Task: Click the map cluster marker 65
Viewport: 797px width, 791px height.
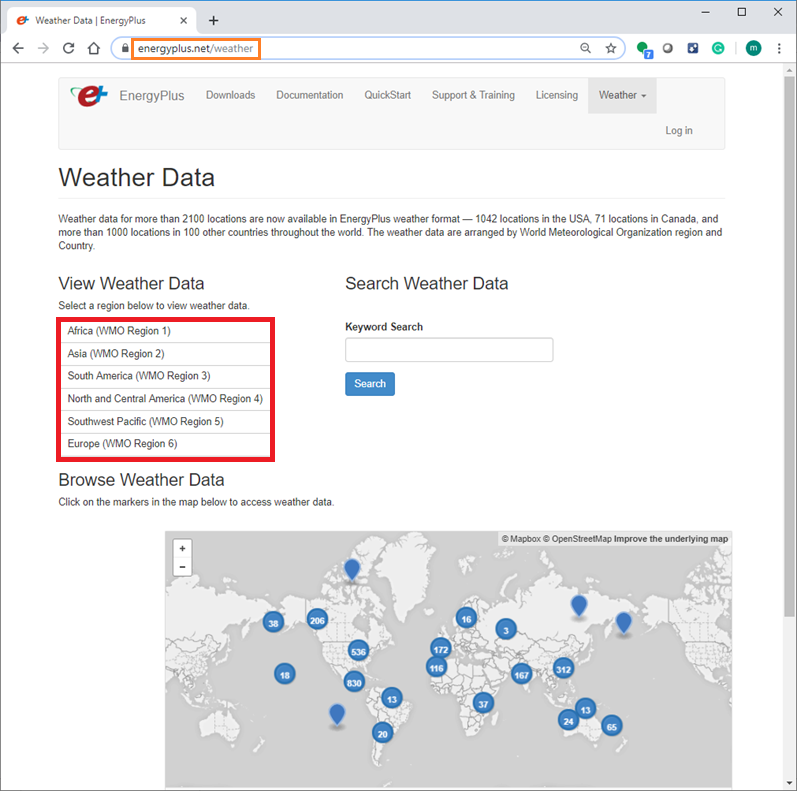Action: (611, 726)
